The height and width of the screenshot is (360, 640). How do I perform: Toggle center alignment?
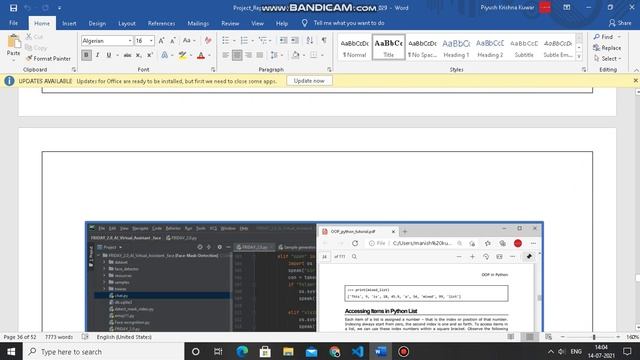coord(237,55)
